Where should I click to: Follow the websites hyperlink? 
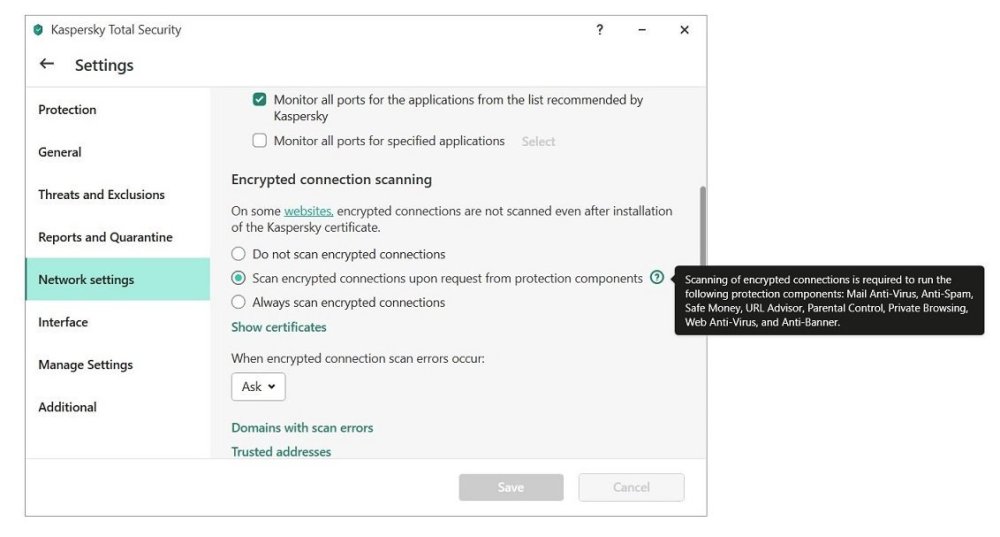click(x=308, y=211)
